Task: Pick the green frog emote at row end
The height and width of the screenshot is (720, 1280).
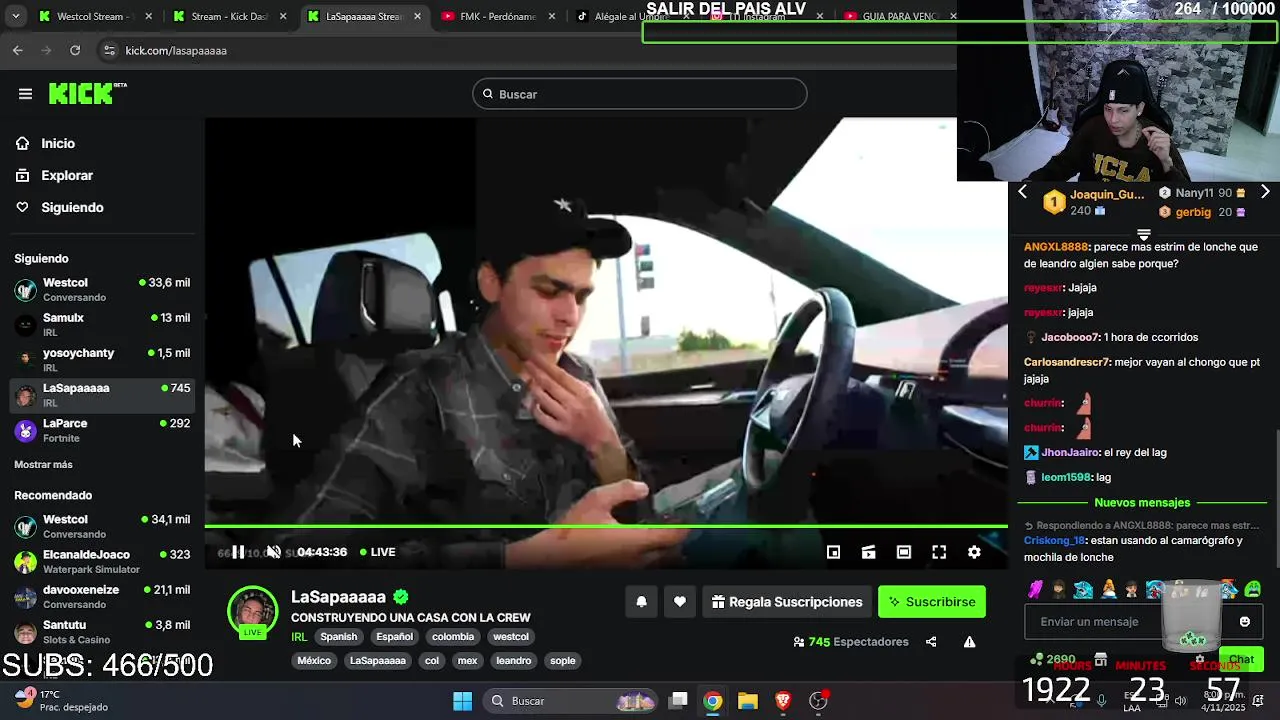Action: click(x=1253, y=589)
